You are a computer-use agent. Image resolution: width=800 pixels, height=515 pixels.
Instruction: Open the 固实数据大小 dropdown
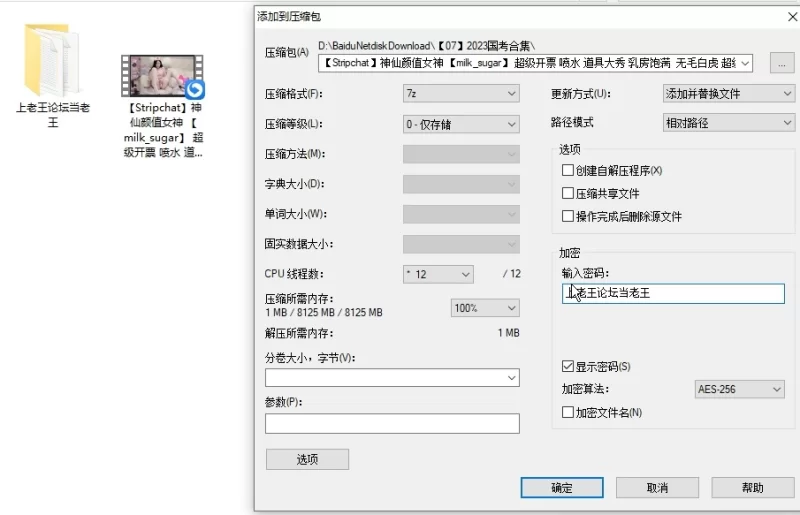[461, 244]
